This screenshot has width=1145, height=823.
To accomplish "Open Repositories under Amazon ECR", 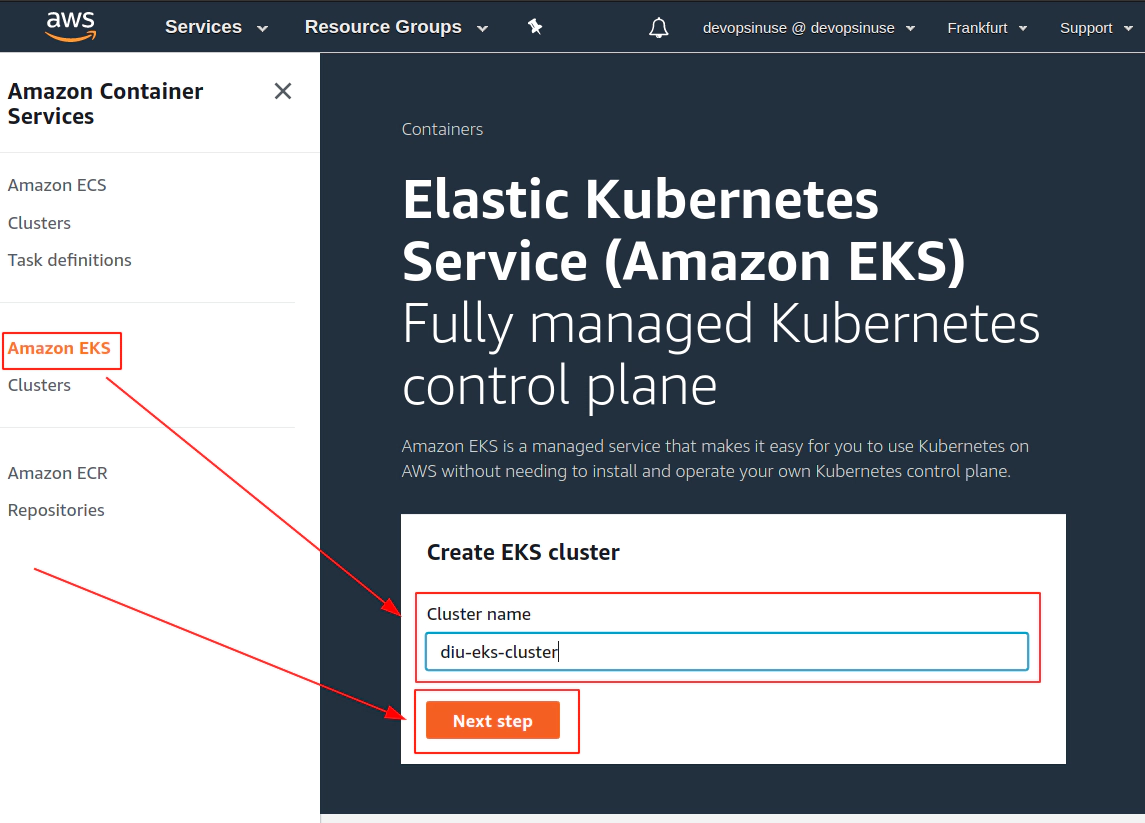I will (56, 510).
